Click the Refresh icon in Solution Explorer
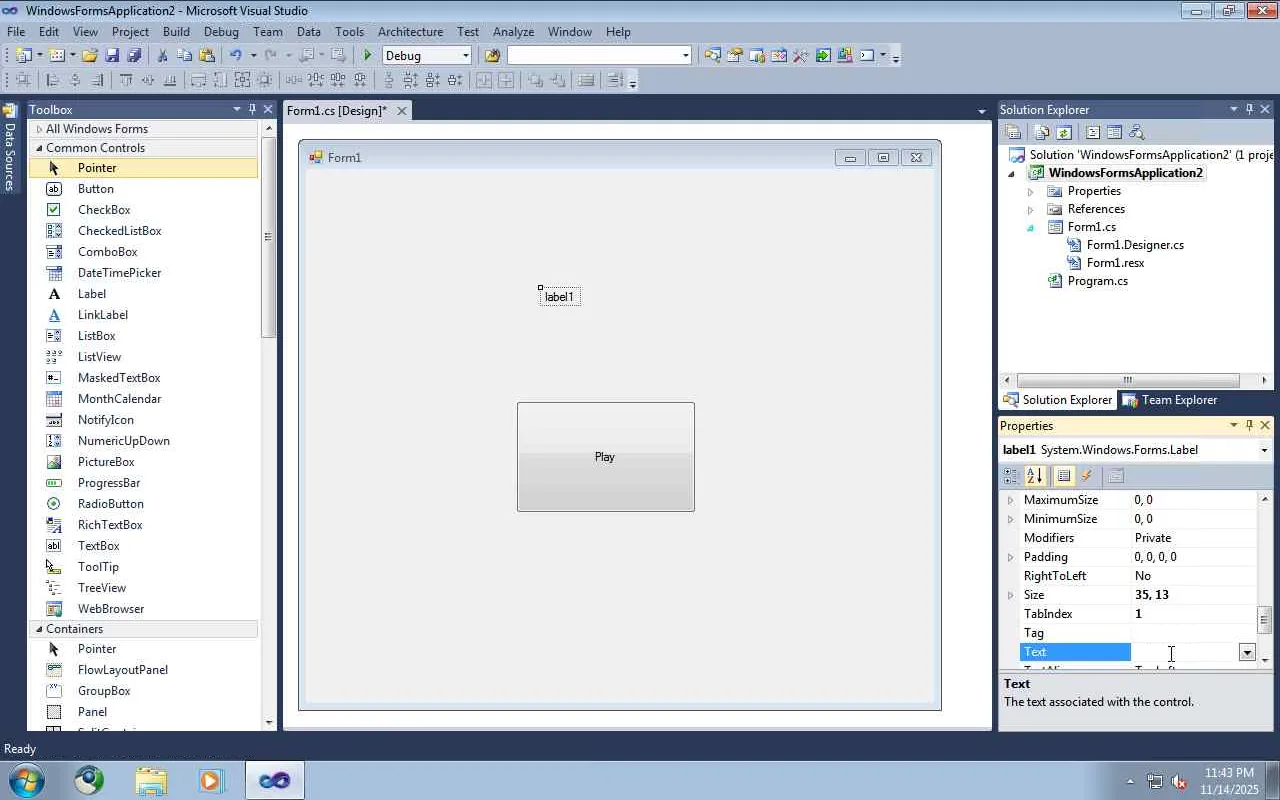The image size is (1280, 800). tap(1064, 132)
